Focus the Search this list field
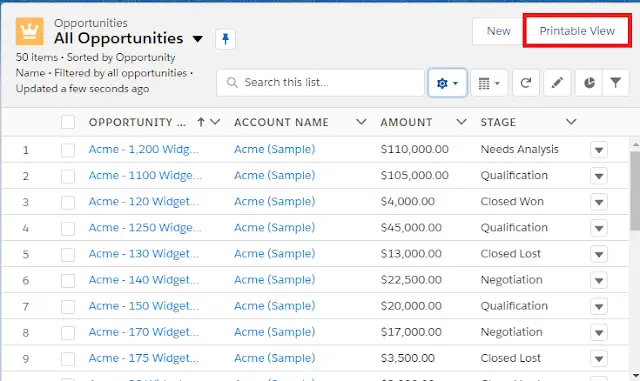Screen dimensions: 640x381 pyautogui.click(x=320, y=83)
